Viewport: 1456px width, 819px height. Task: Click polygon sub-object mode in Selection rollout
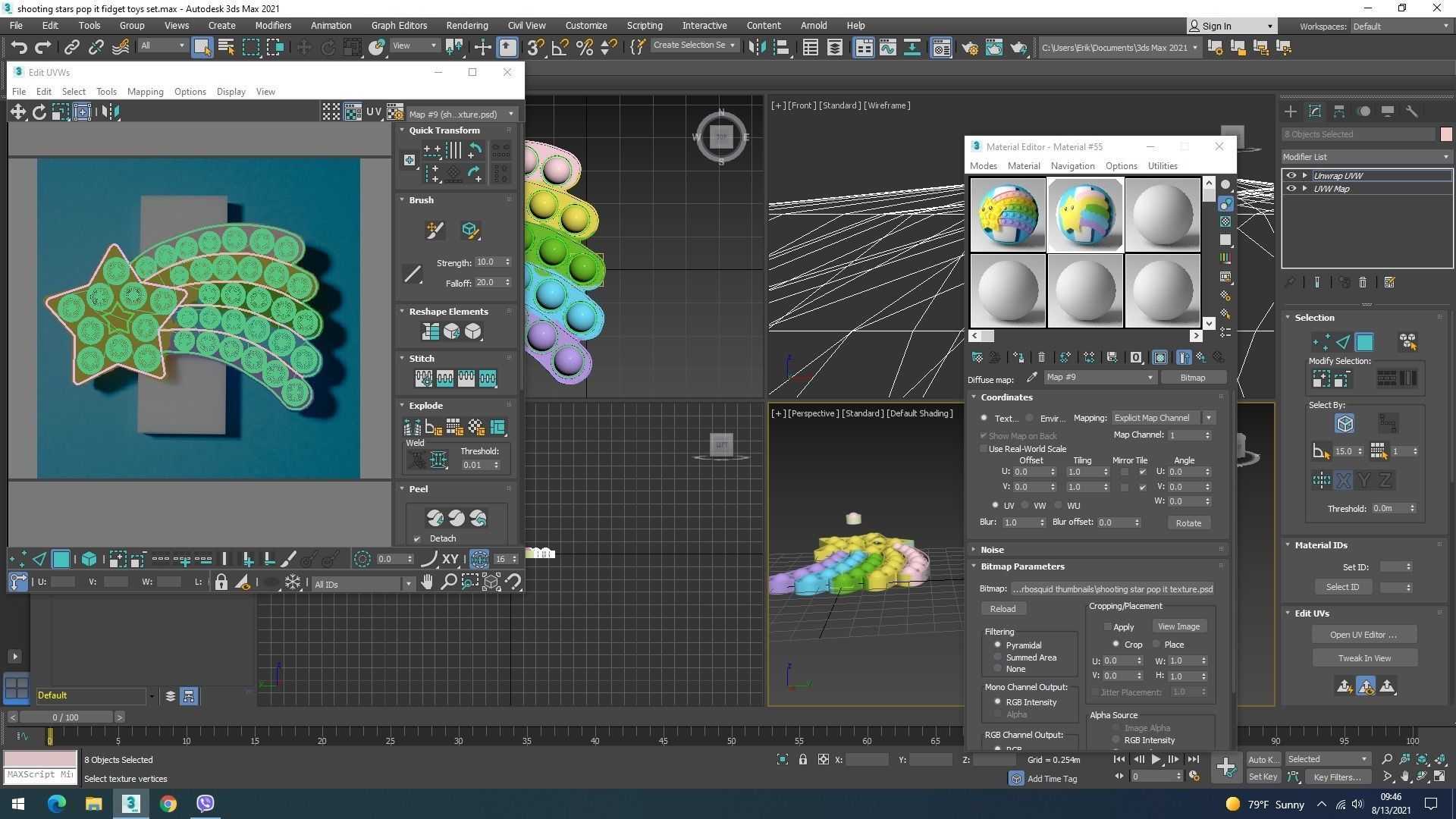tap(1364, 343)
